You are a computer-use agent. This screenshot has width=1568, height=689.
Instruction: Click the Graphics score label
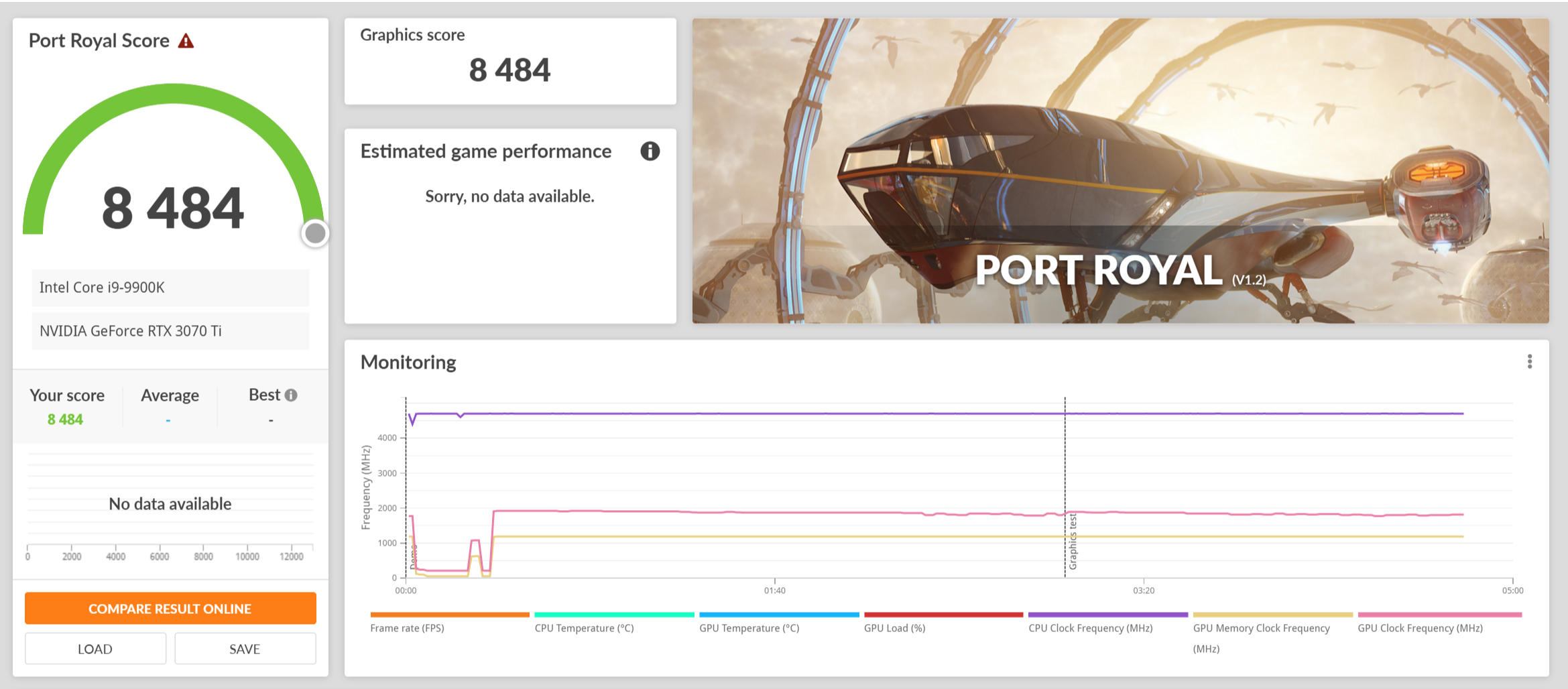click(x=412, y=35)
